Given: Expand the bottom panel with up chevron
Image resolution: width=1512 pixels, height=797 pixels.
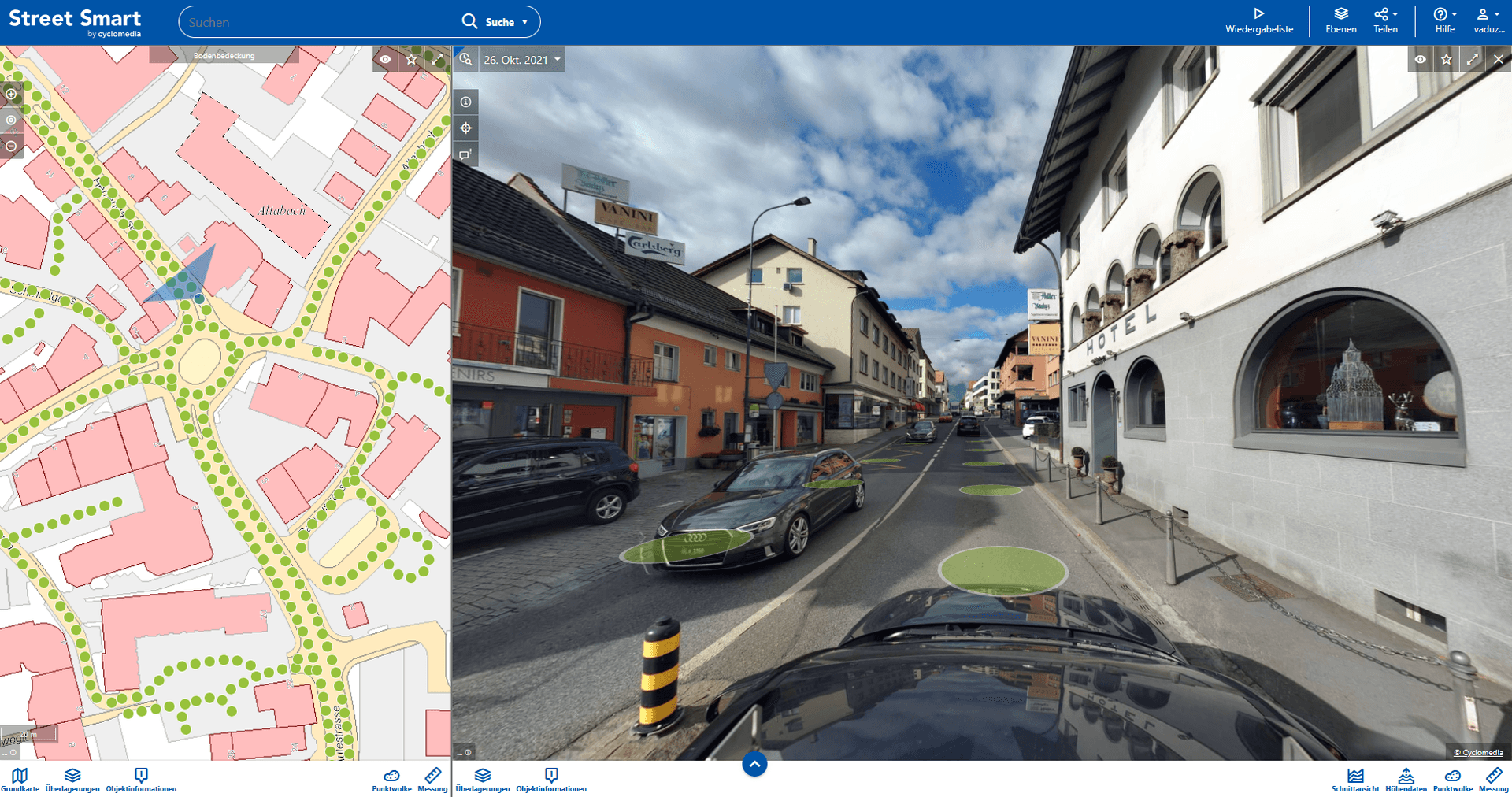Looking at the screenshot, I should coord(754,764).
